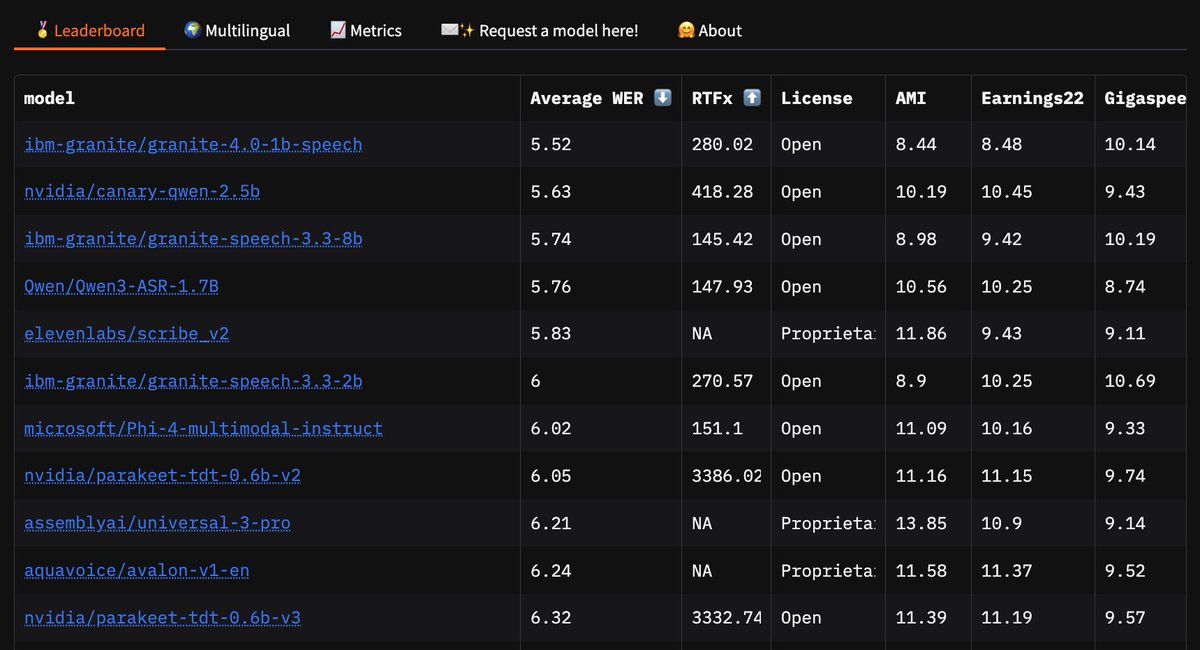Image resolution: width=1200 pixels, height=650 pixels.
Task: Select Gigaspeech value 10.69
Action: [1130, 381]
